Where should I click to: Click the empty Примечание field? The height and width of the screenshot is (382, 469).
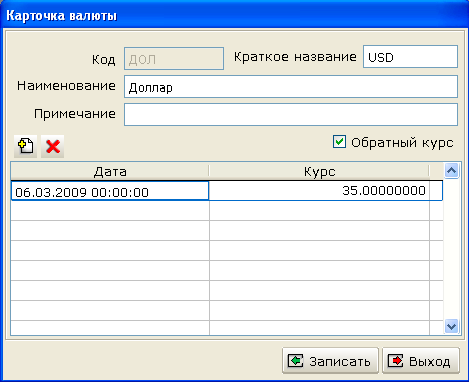pos(291,115)
